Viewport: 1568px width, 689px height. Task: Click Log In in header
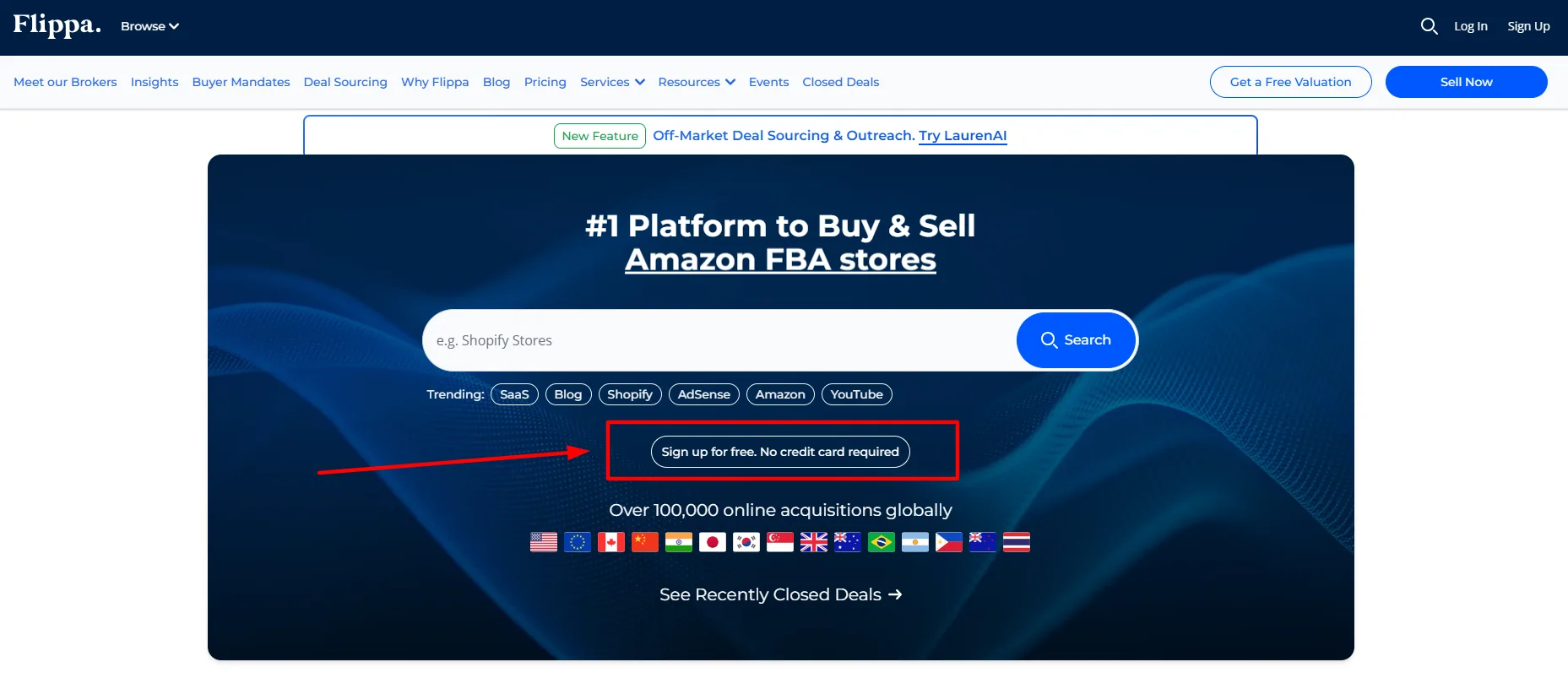[1470, 26]
